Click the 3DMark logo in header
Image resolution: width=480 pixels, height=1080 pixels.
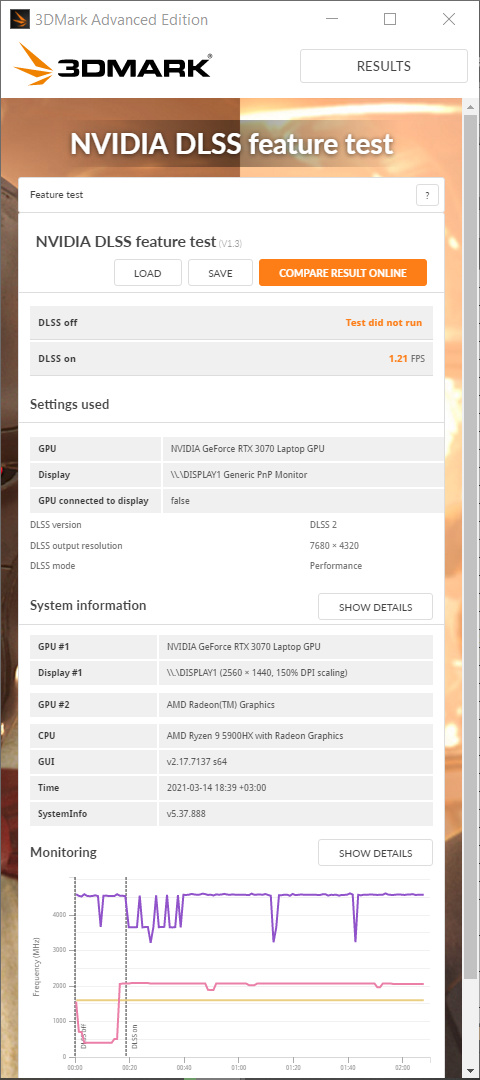click(x=113, y=65)
